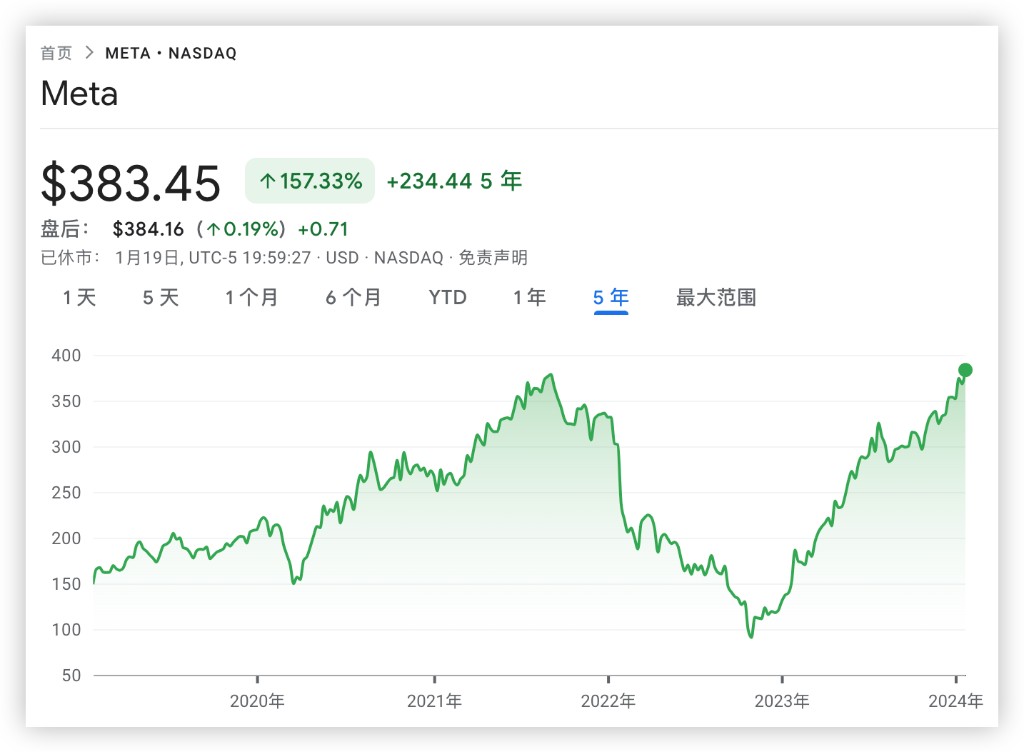Click the breadcrumb chevron after 首页
The image size is (1024, 752).
pos(89,53)
